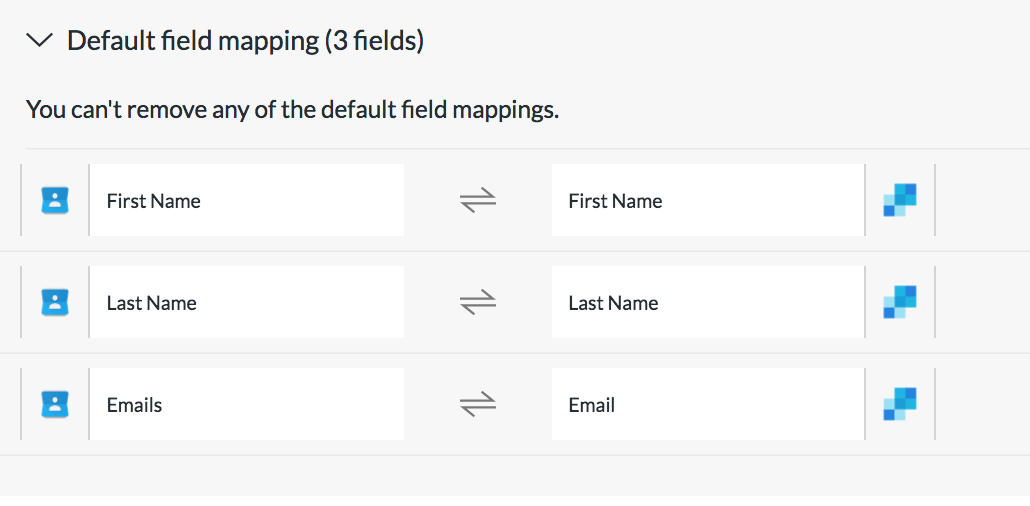Toggle sync direction arrows for Emails mapping
1030x506 pixels.
(x=478, y=404)
